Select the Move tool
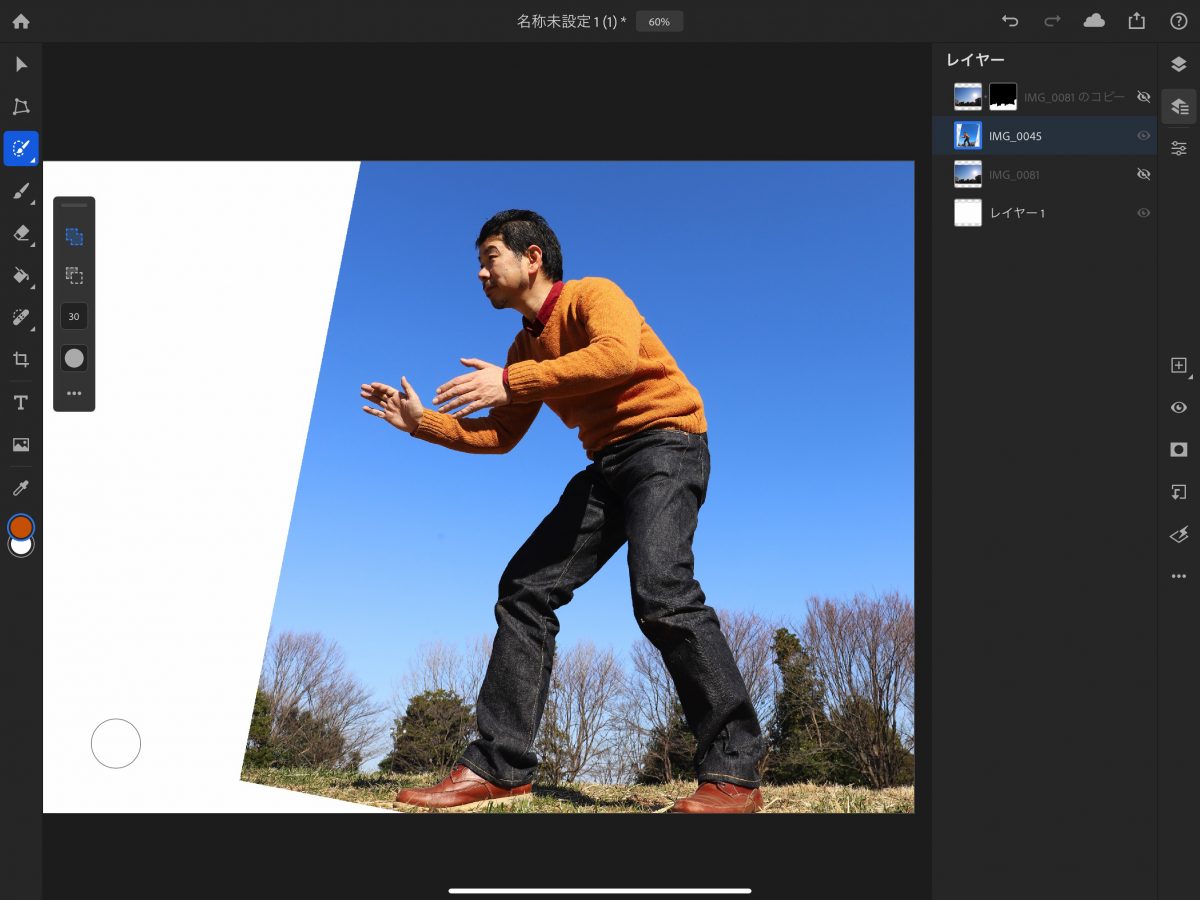 (x=21, y=65)
